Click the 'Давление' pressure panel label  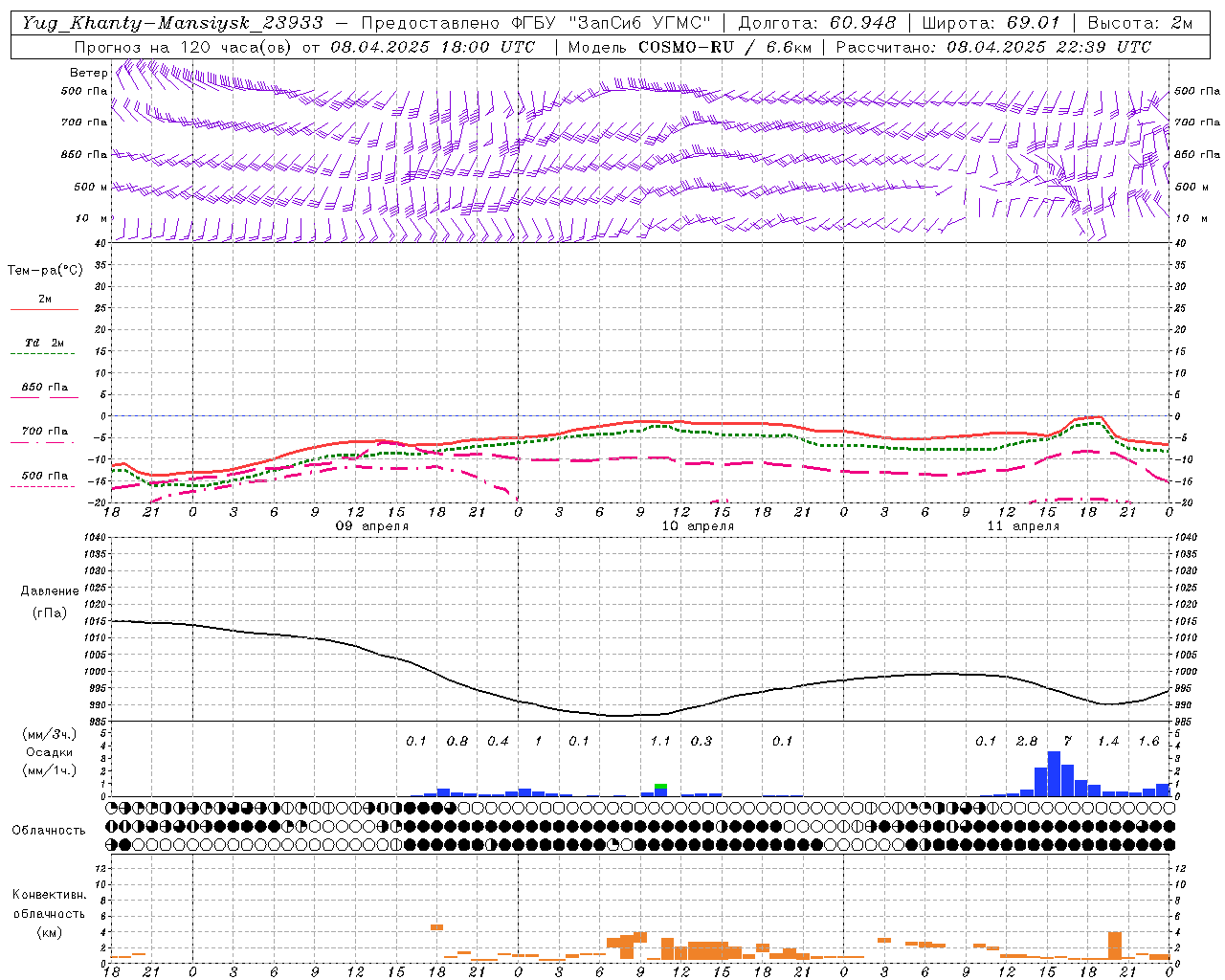pos(50,591)
